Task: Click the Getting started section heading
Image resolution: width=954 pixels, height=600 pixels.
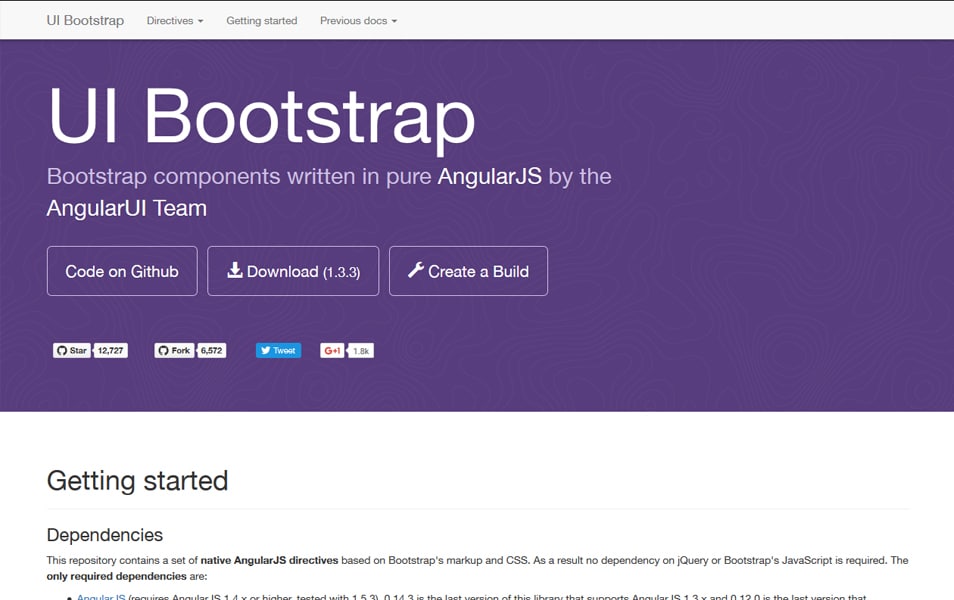Action: click(138, 481)
